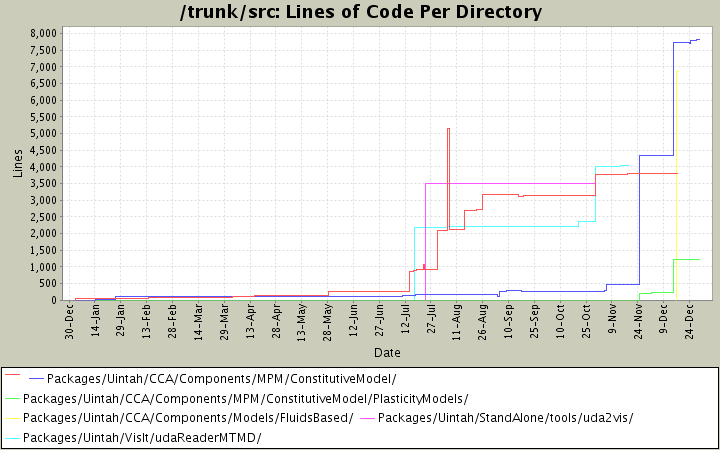Click the "5,500" y-axis tick label

[45, 117]
